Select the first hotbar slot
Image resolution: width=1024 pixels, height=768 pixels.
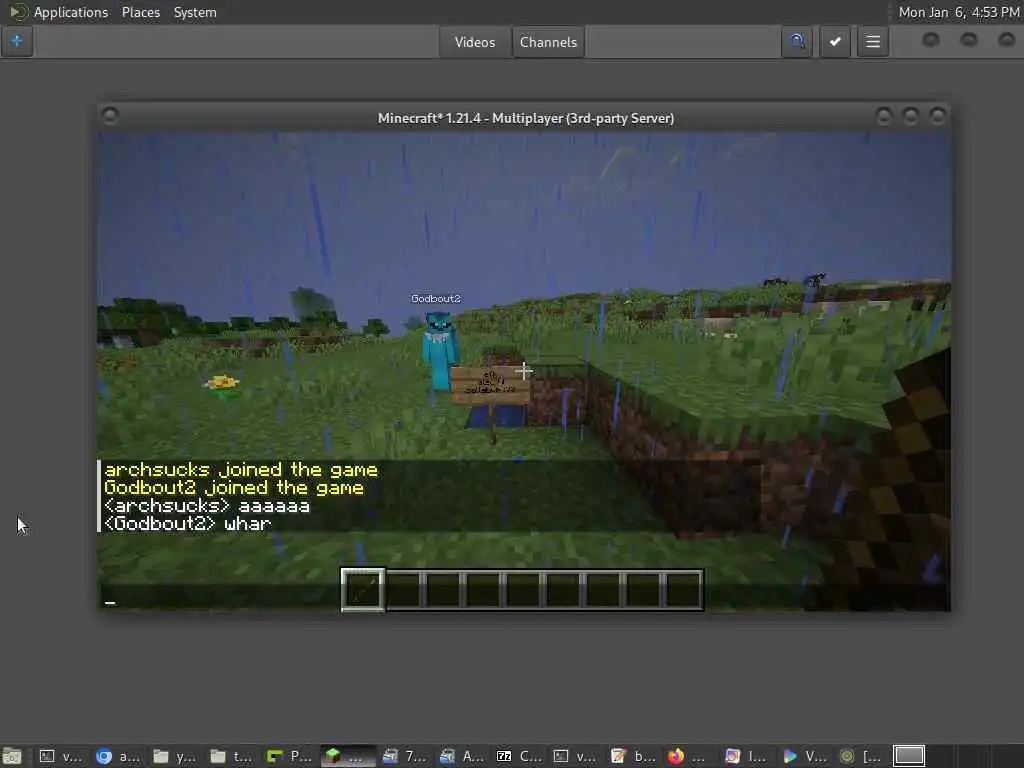(362, 590)
